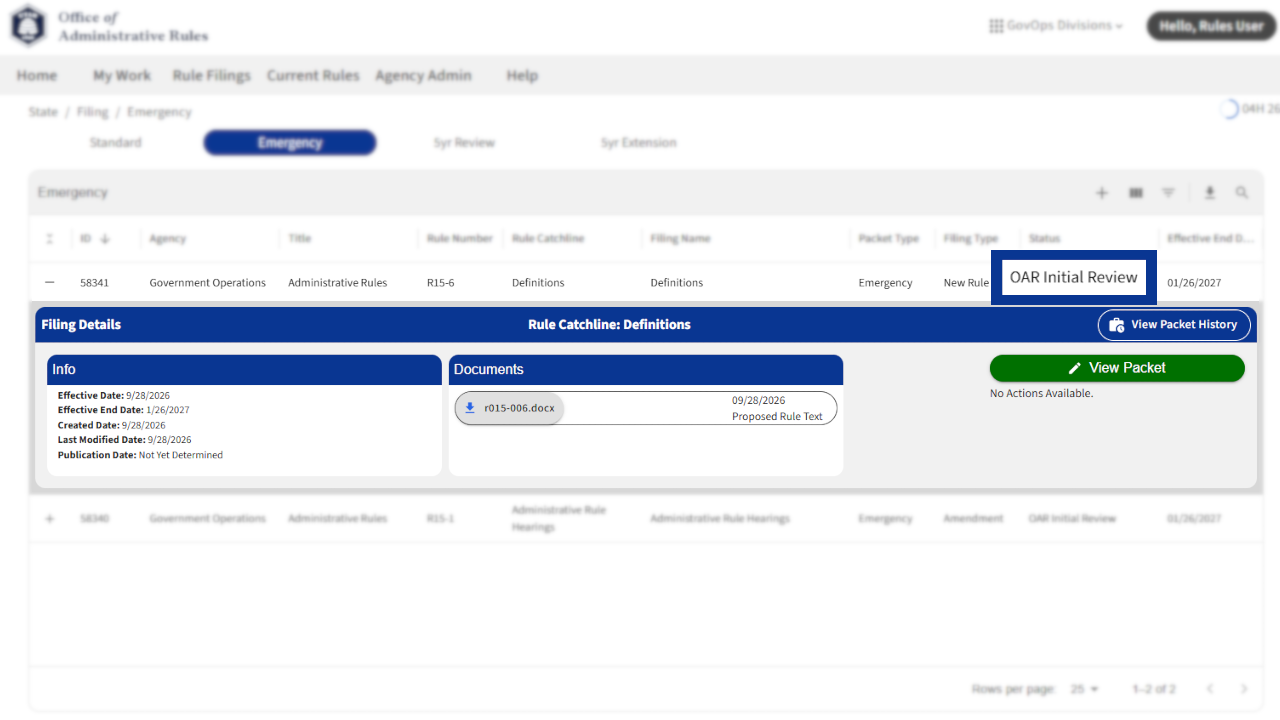Collapse the expanded row 58341
Image resolution: width=1280 pixels, height=720 pixels.
(x=50, y=283)
